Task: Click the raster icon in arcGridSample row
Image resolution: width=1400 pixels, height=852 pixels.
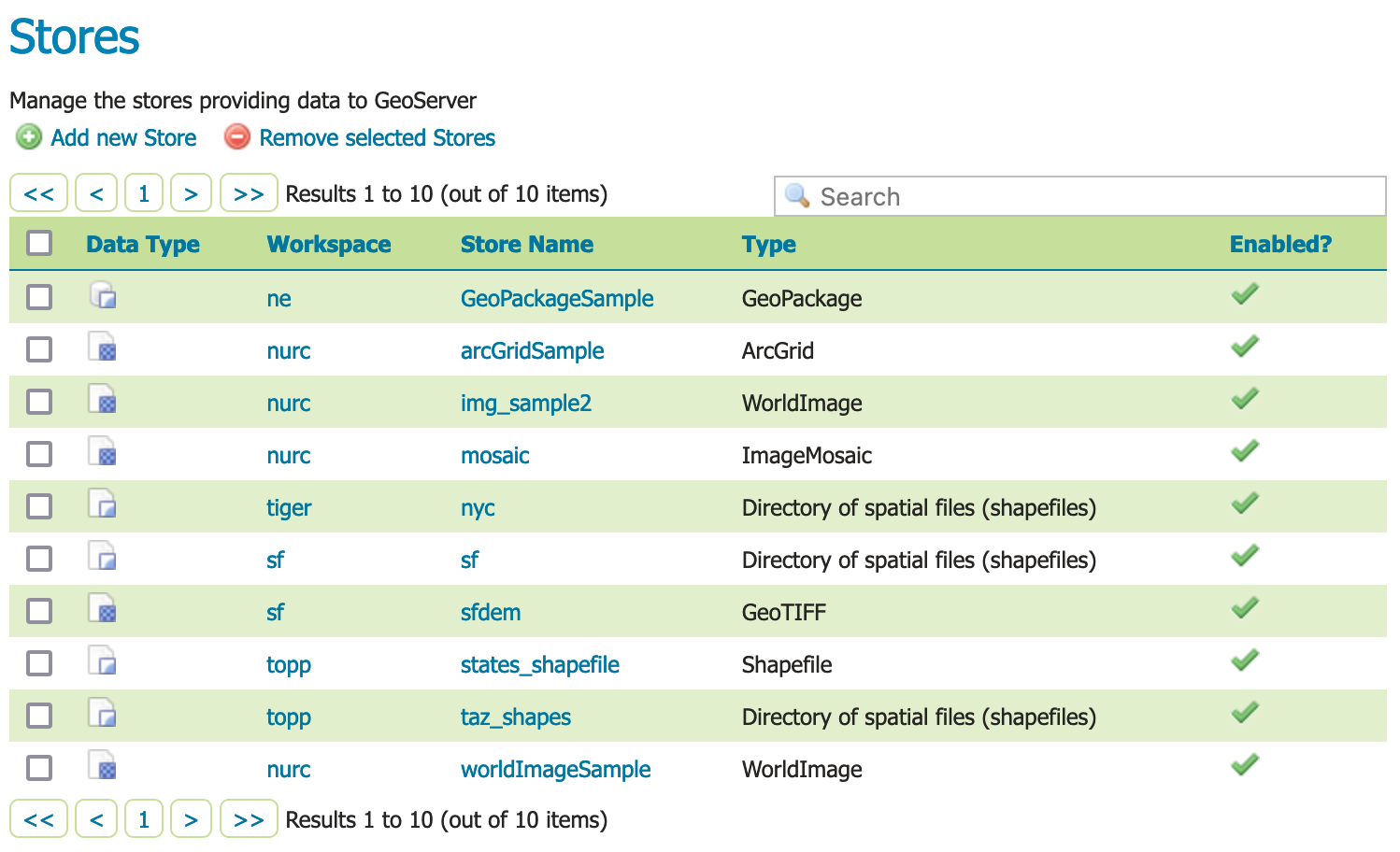Action: pos(103,348)
